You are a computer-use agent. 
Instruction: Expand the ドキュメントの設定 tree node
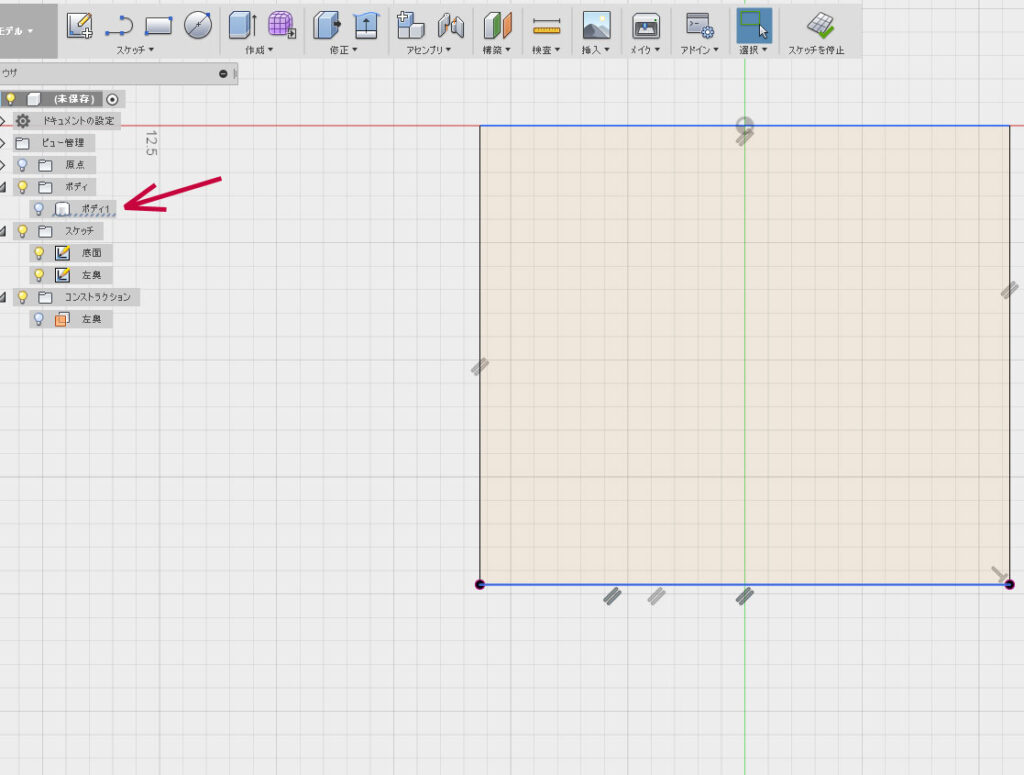[3, 121]
